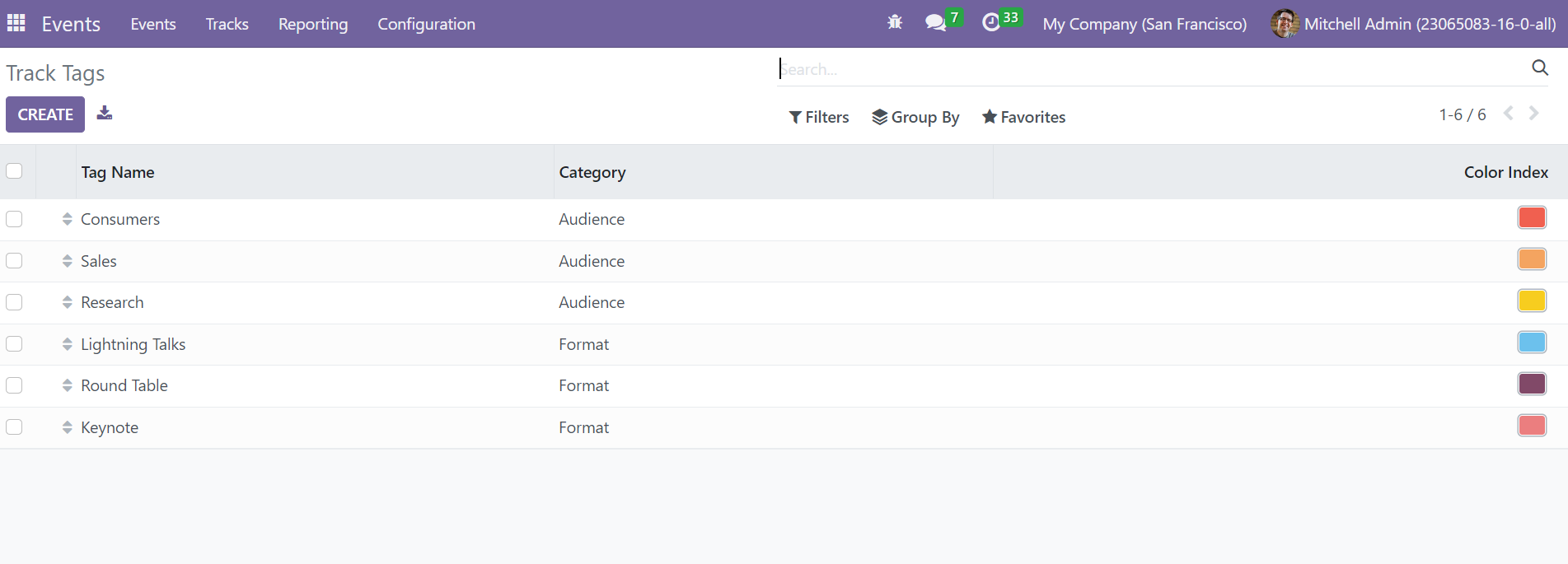Image resolution: width=1568 pixels, height=564 pixels.
Task: Click the yellow swatch for Research
Action: pyautogui.click(x=1532, y=301)
